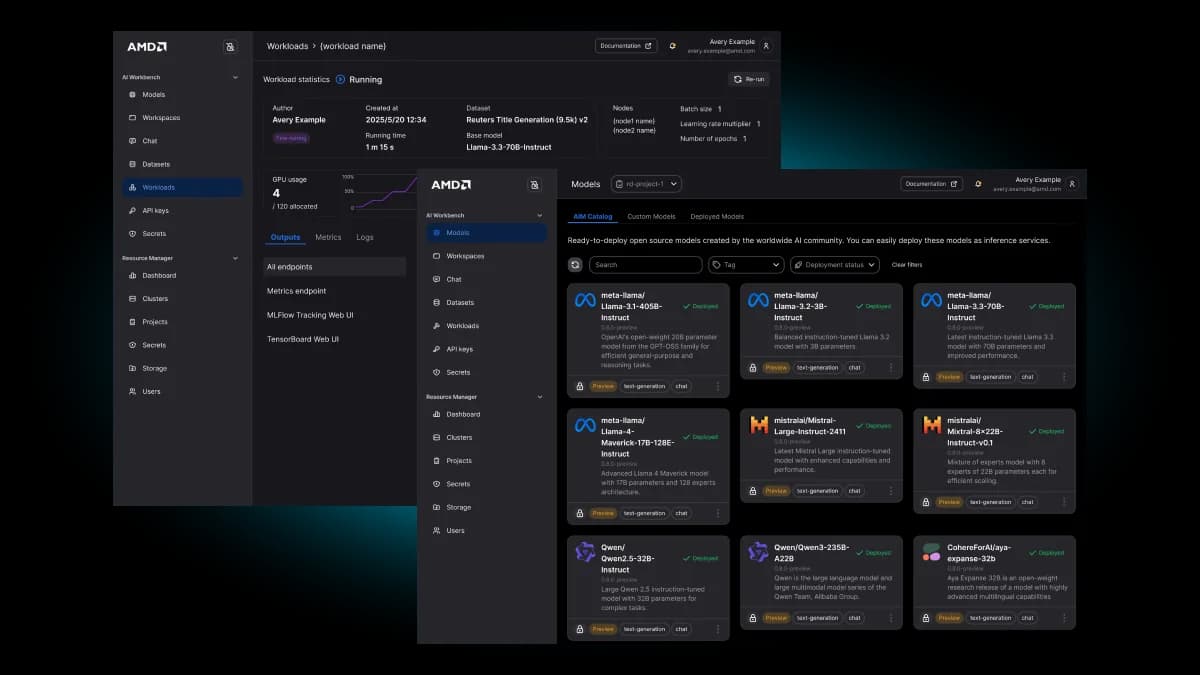Collapse the Resource Manager section in the front window
Image resolution: width=1200 pixels, height=675 pixels.
click(540, 397)
